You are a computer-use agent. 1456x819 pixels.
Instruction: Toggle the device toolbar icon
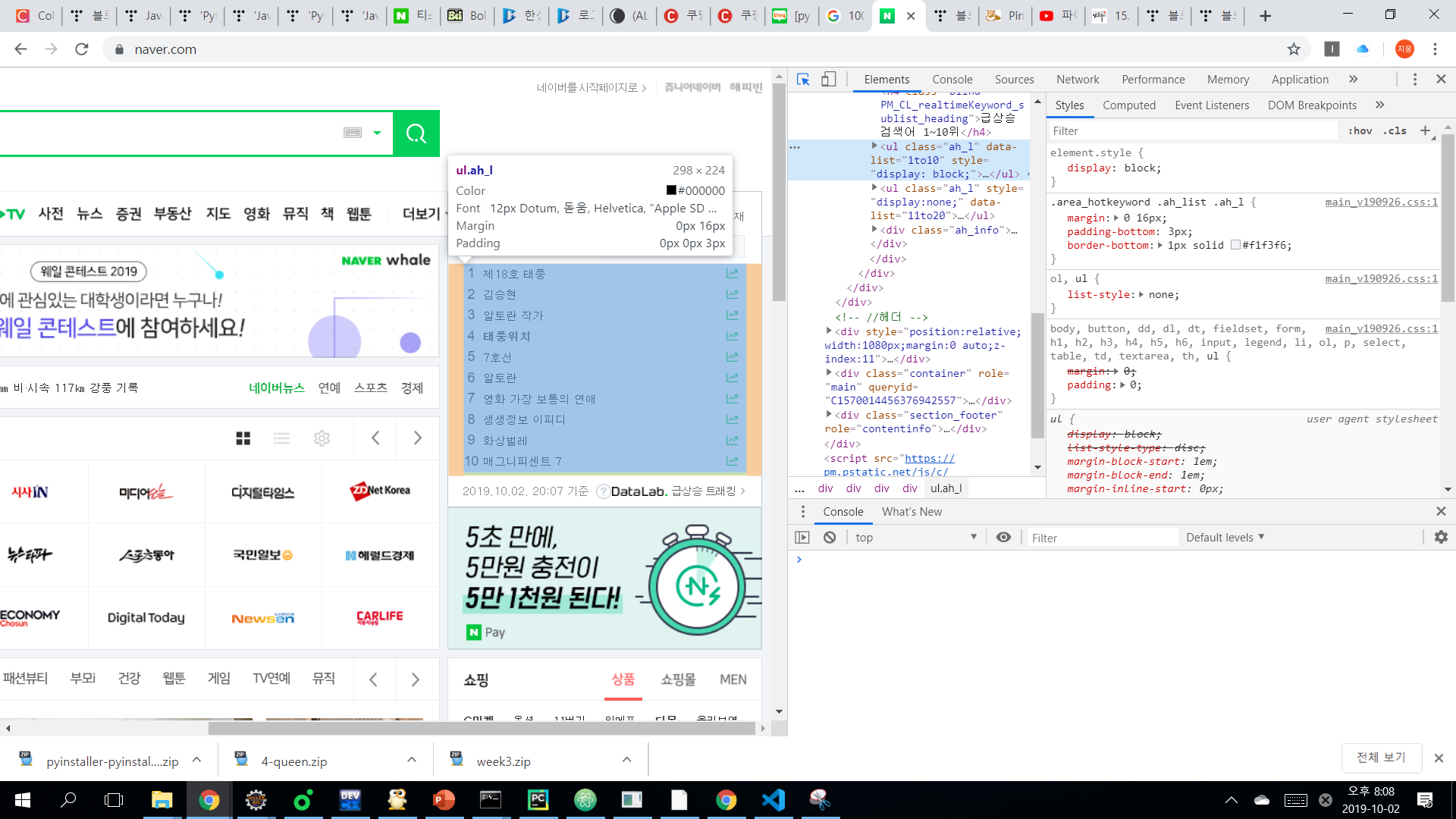tap(829, 79)
